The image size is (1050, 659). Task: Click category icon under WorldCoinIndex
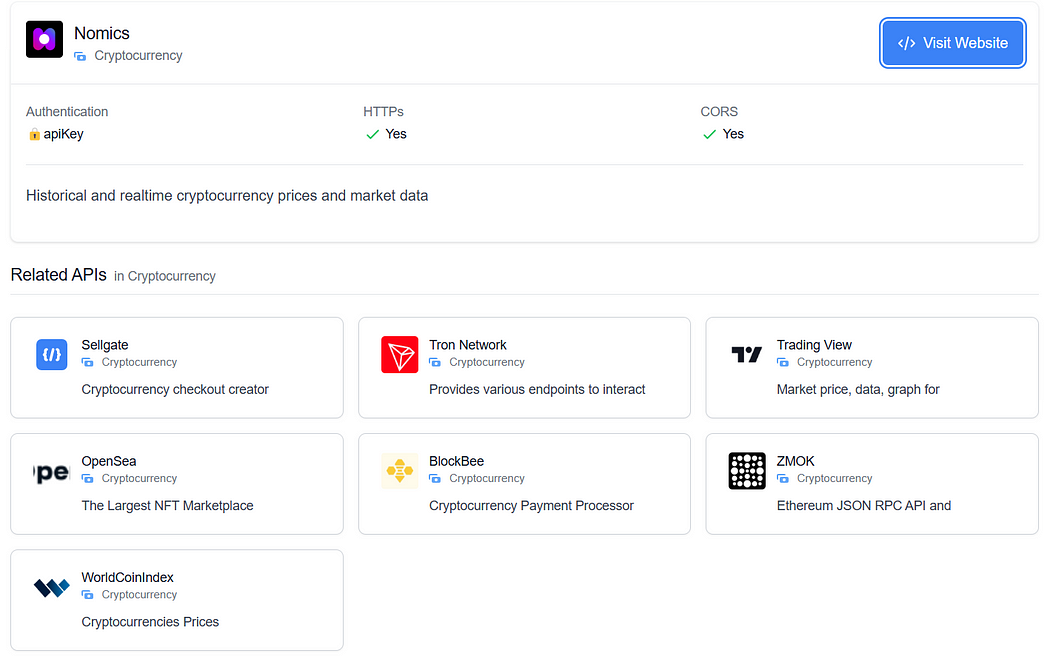pos(87,595)
